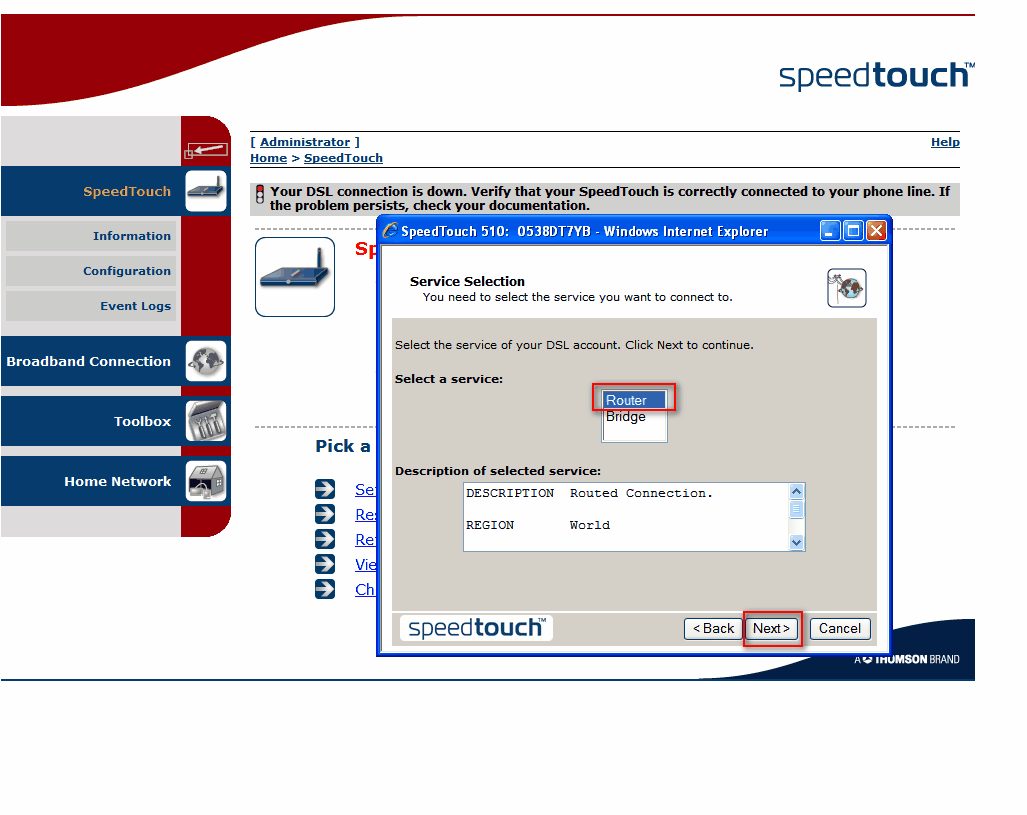Viewport: 1027px width, 815px height.
Task: Click the Next button
Action: click(772, 628)
